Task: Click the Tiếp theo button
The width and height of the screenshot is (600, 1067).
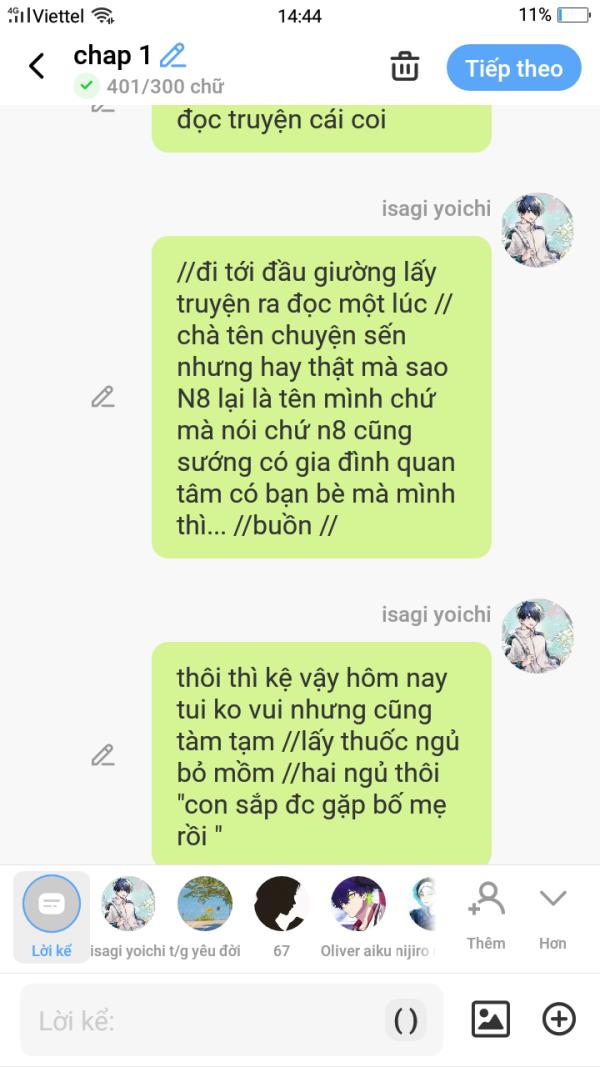Action: click(514, 68)
